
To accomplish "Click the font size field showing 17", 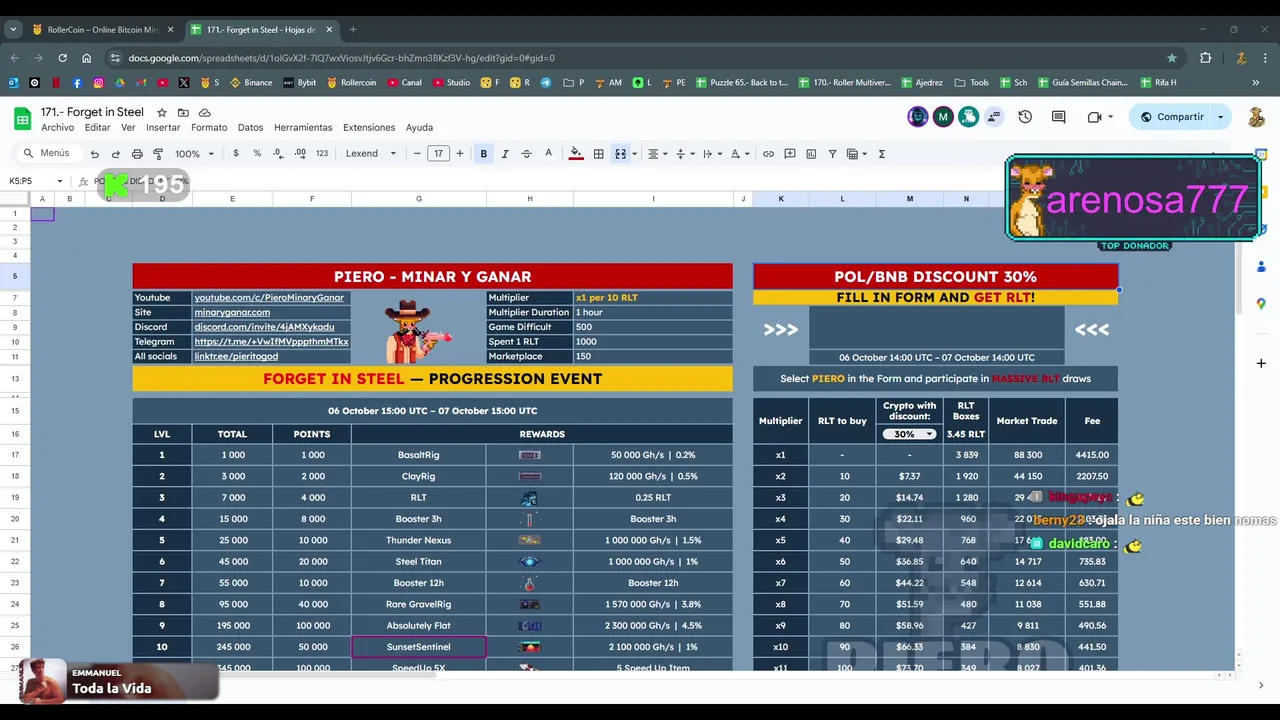I will (439, 154).
